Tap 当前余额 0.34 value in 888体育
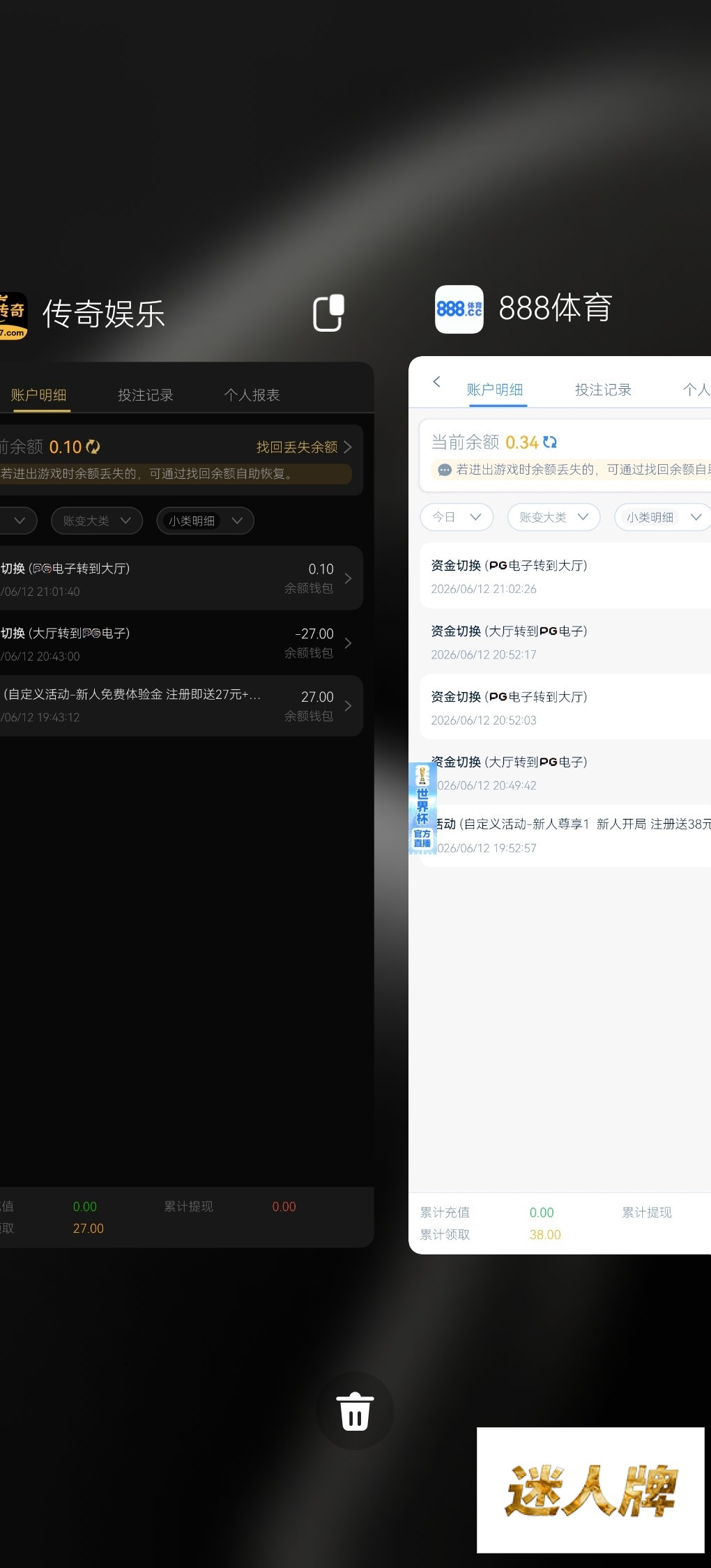Screen dimensions: 711x1568 521,443
